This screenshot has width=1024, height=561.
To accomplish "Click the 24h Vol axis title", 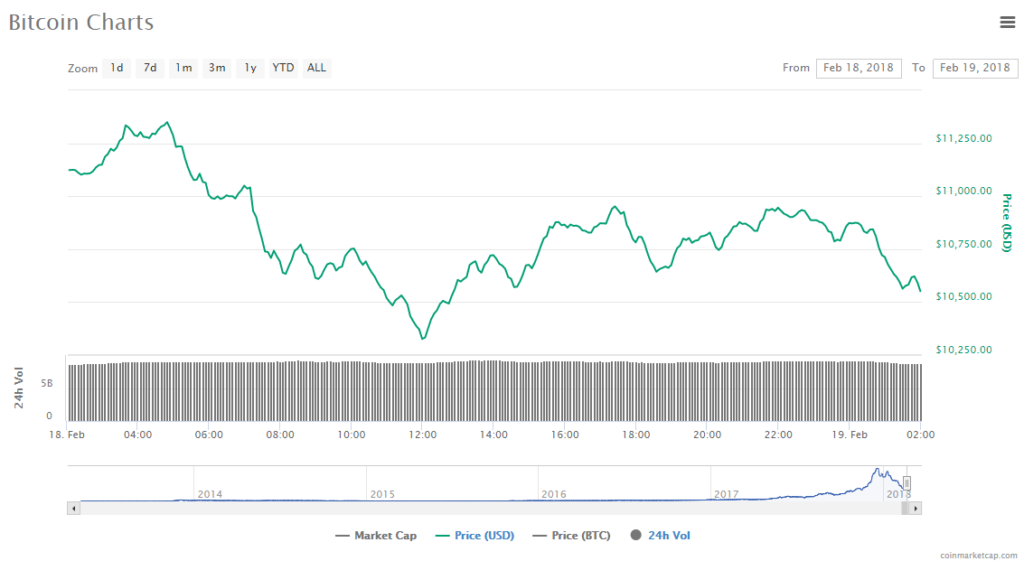I will point(19,388).
